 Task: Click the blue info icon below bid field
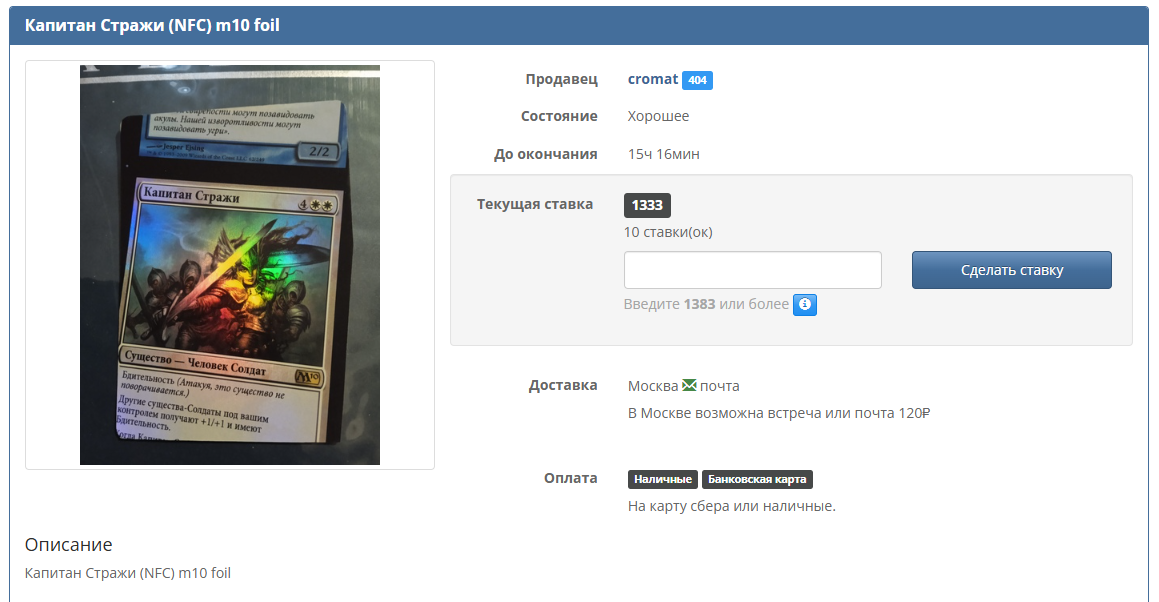805,304
